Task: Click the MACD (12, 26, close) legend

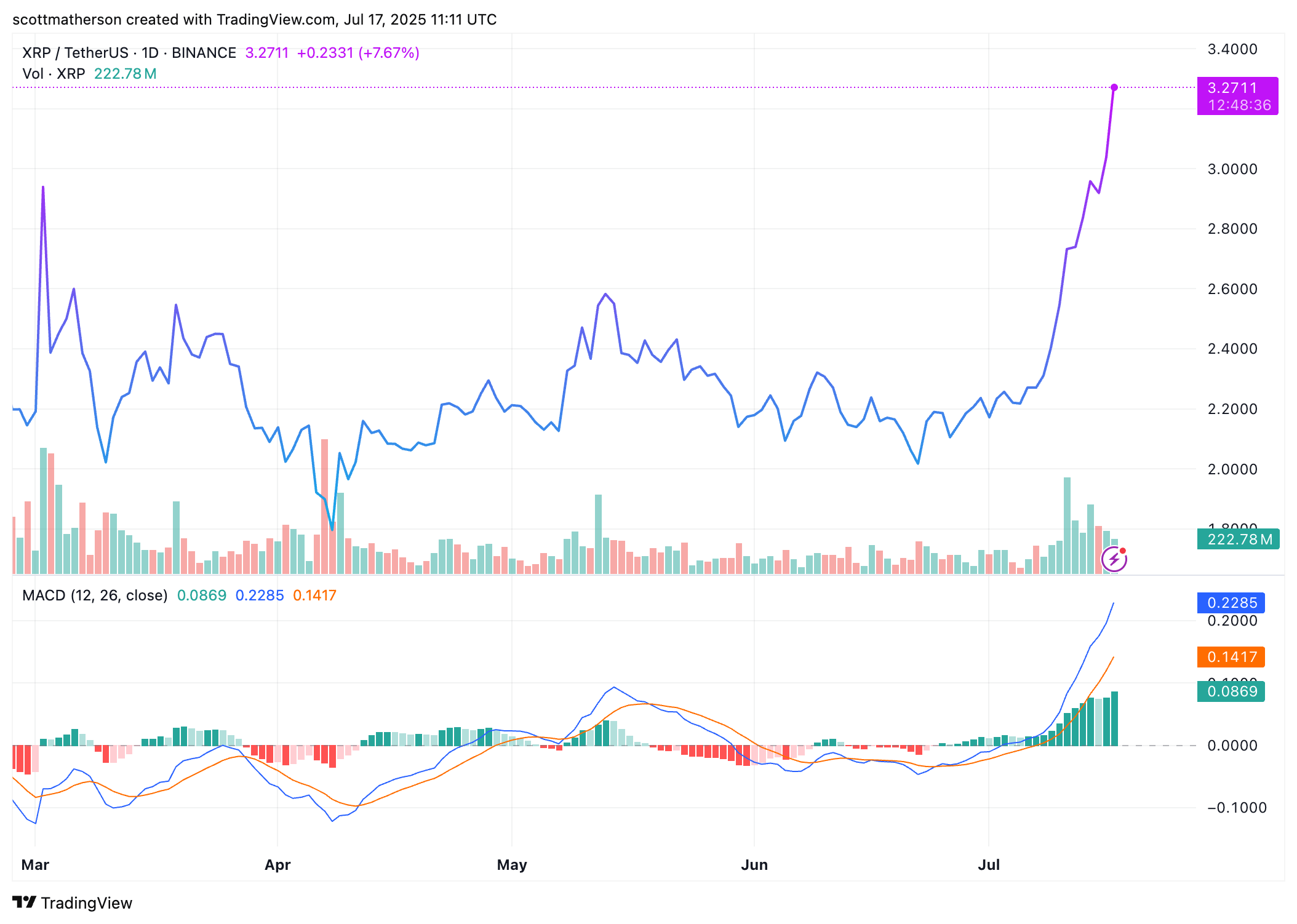Action: [95, 595]
